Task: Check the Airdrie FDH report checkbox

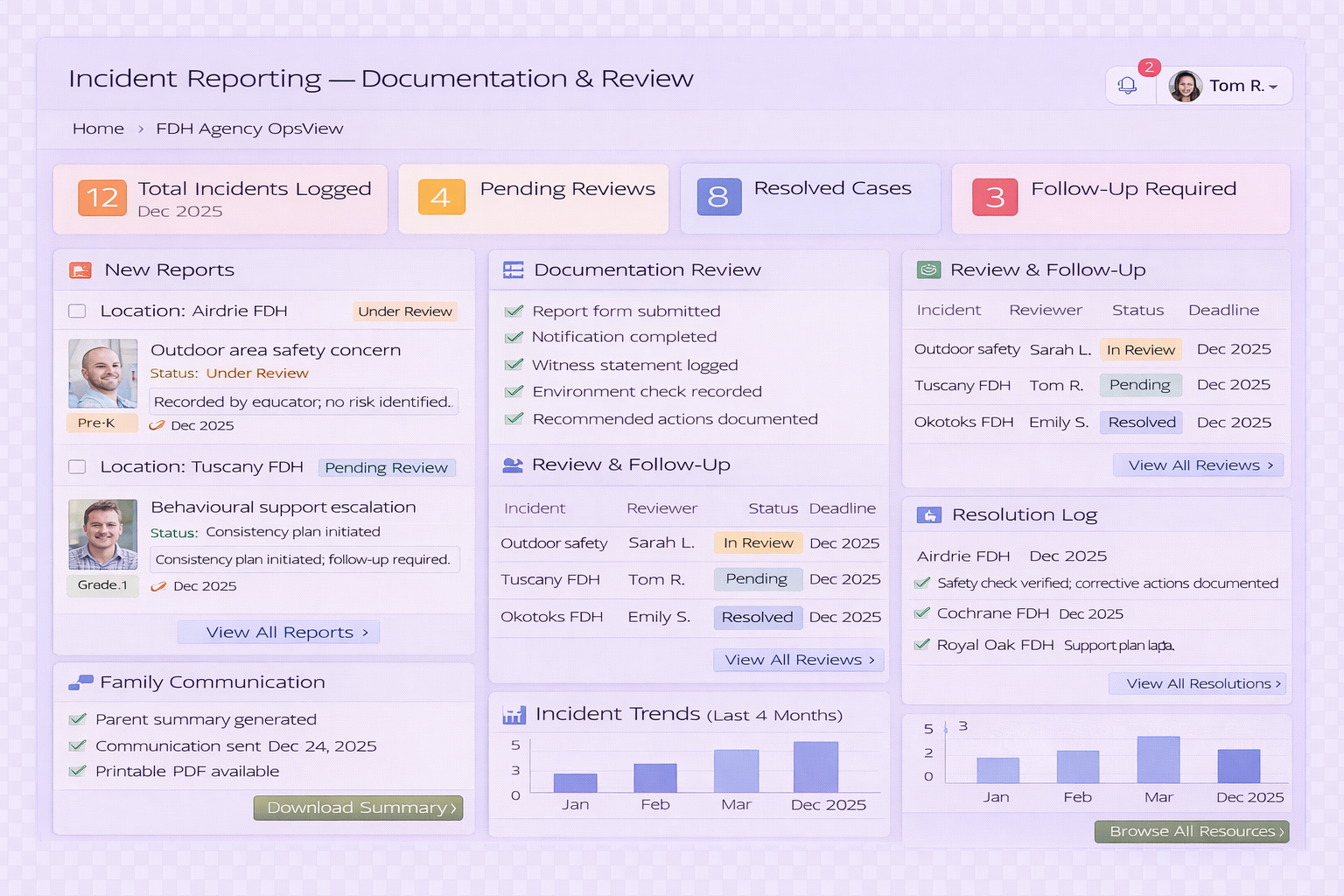Action: pos(76,311)
